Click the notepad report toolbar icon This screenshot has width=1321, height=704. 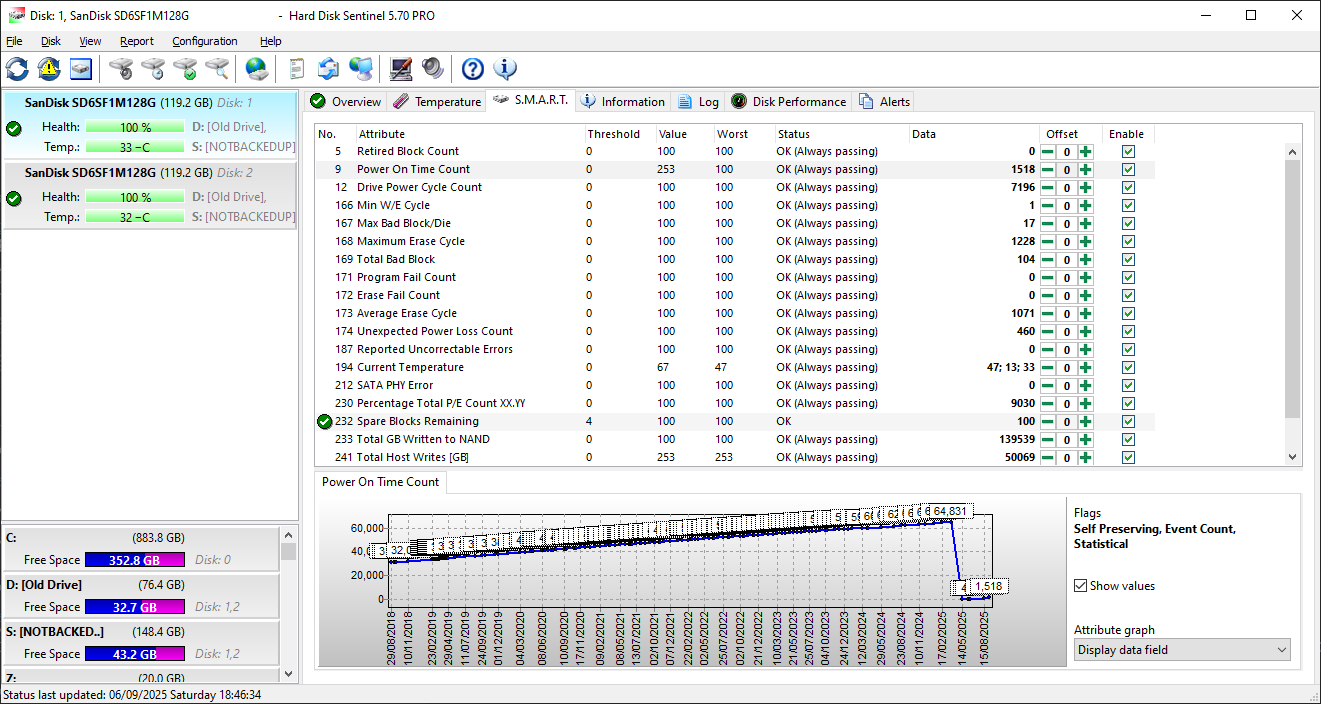(x=297, y=69)
